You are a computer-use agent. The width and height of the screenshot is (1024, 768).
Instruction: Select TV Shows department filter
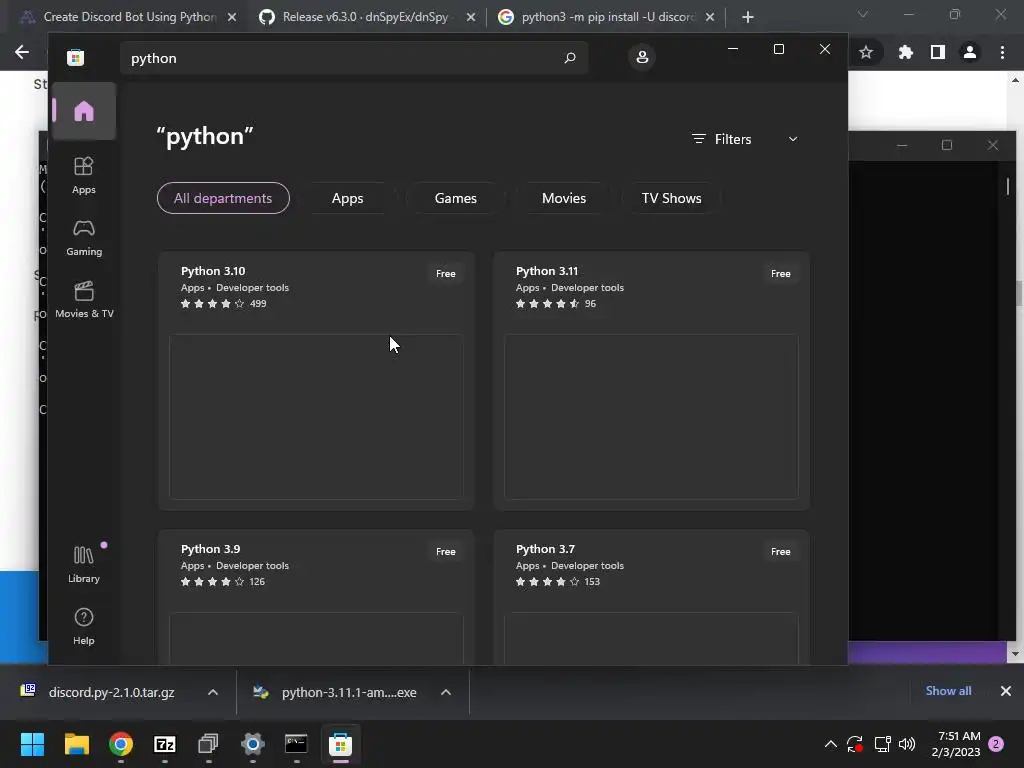[671, 198]
